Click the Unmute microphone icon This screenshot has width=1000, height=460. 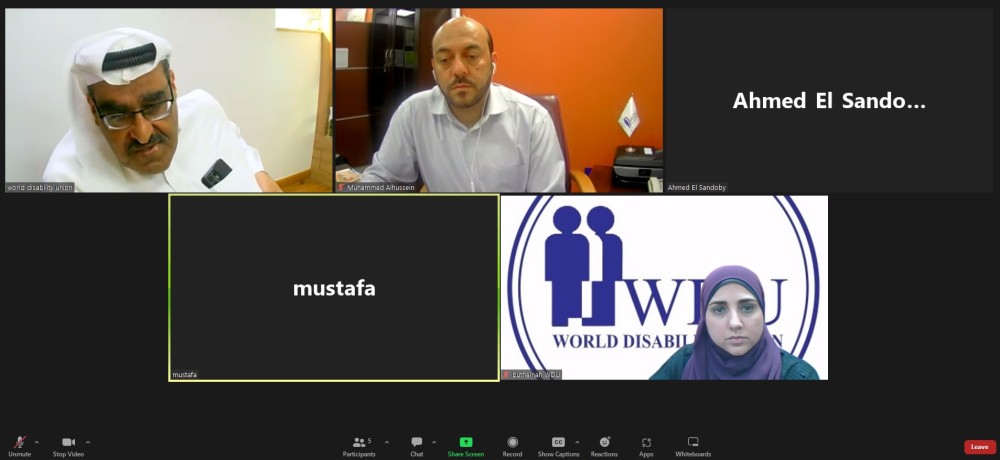20,442
